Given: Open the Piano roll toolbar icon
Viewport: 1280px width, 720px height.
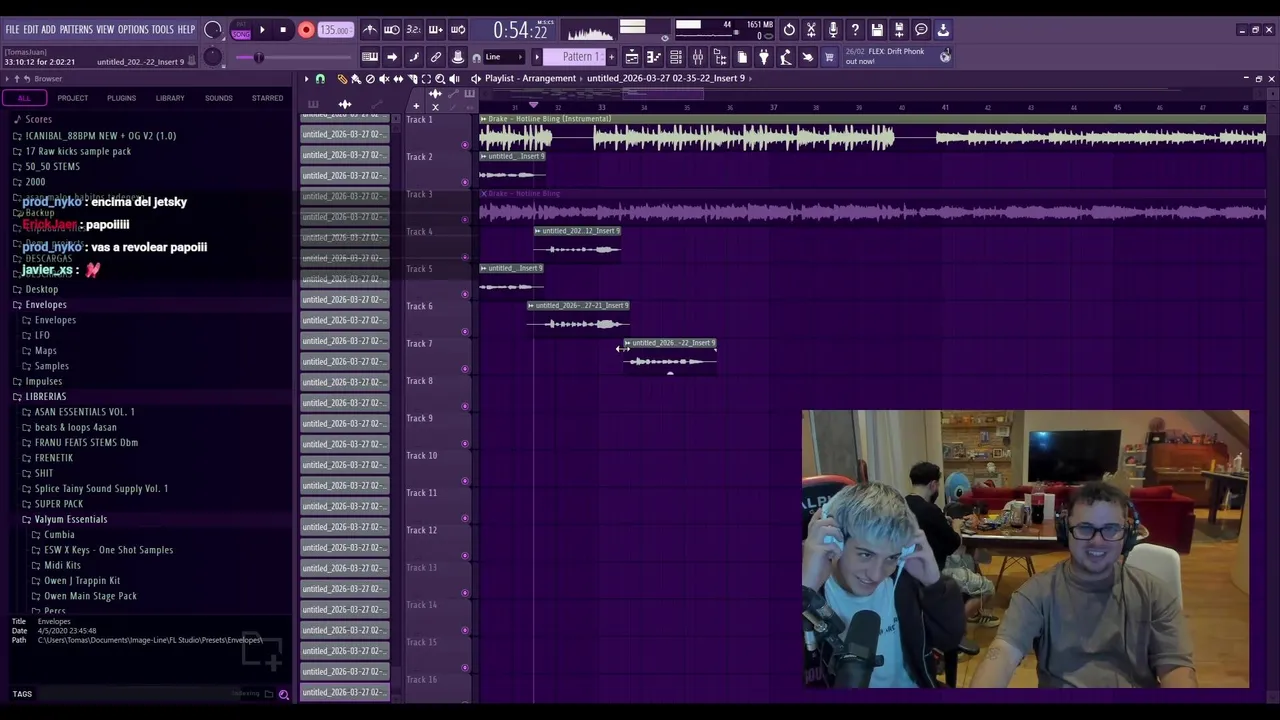Looking at the screenshot, I should coord(654,57).
